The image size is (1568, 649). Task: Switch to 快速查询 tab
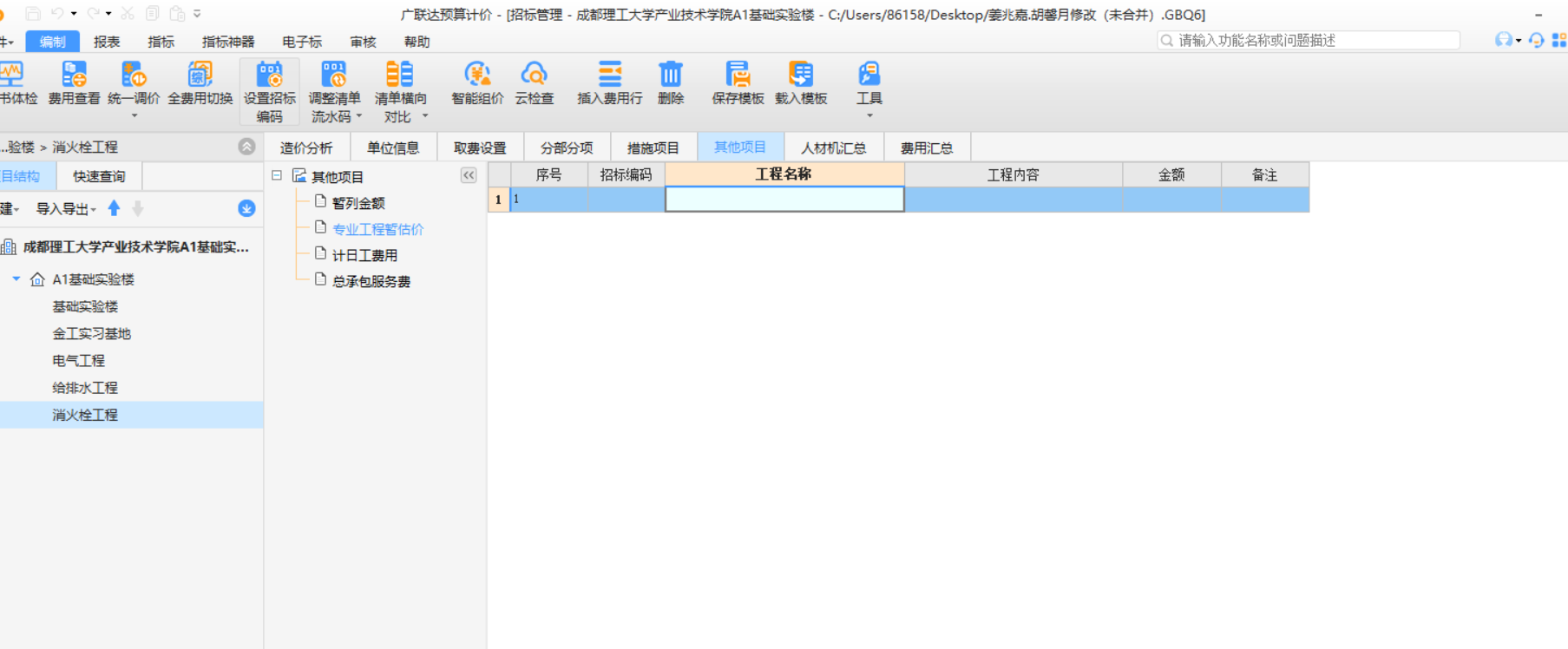click(x=99, y=176)
